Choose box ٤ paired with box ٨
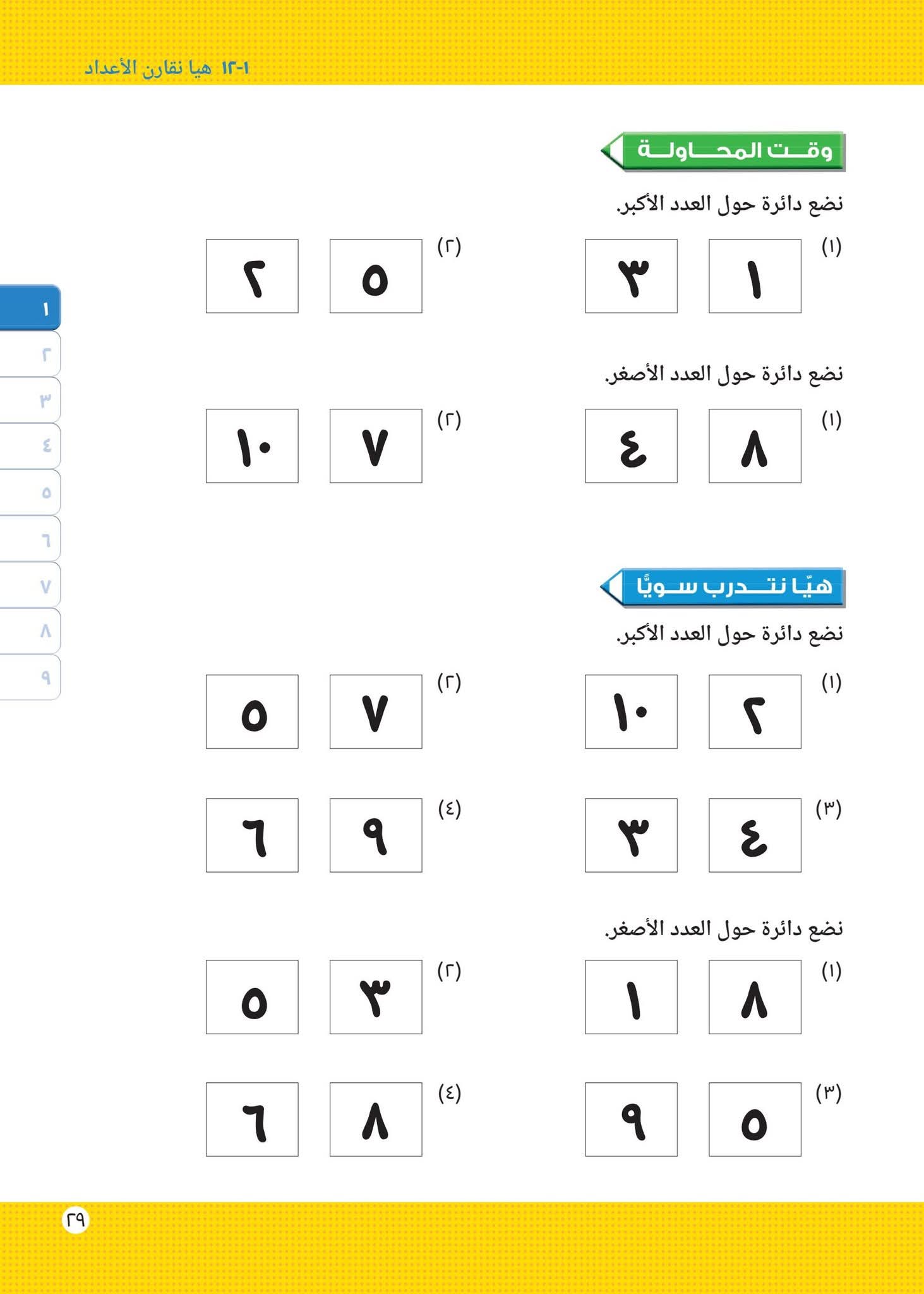 coord(631,446)
